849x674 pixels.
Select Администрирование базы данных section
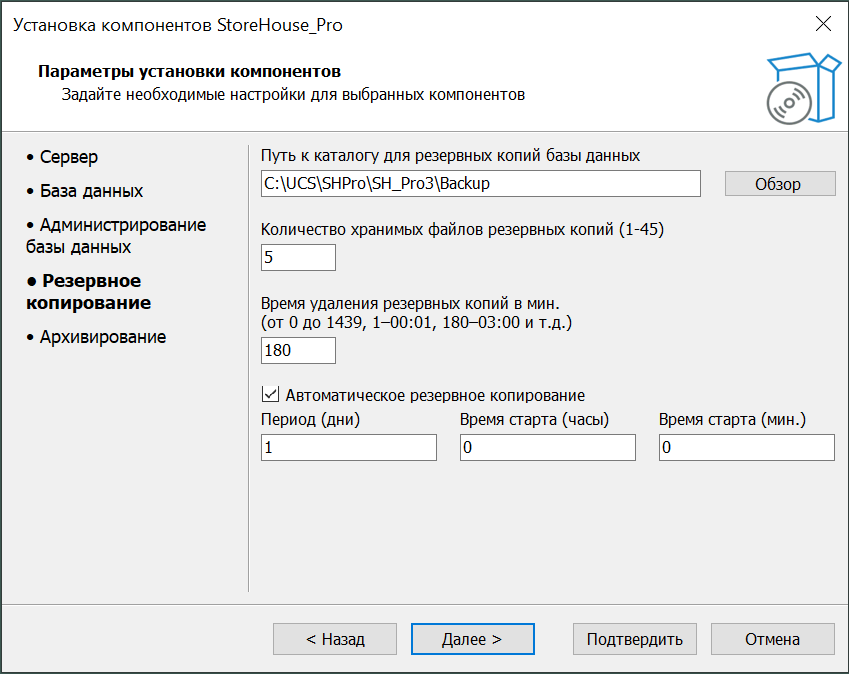pyautogui.click(x=115, y=235)
